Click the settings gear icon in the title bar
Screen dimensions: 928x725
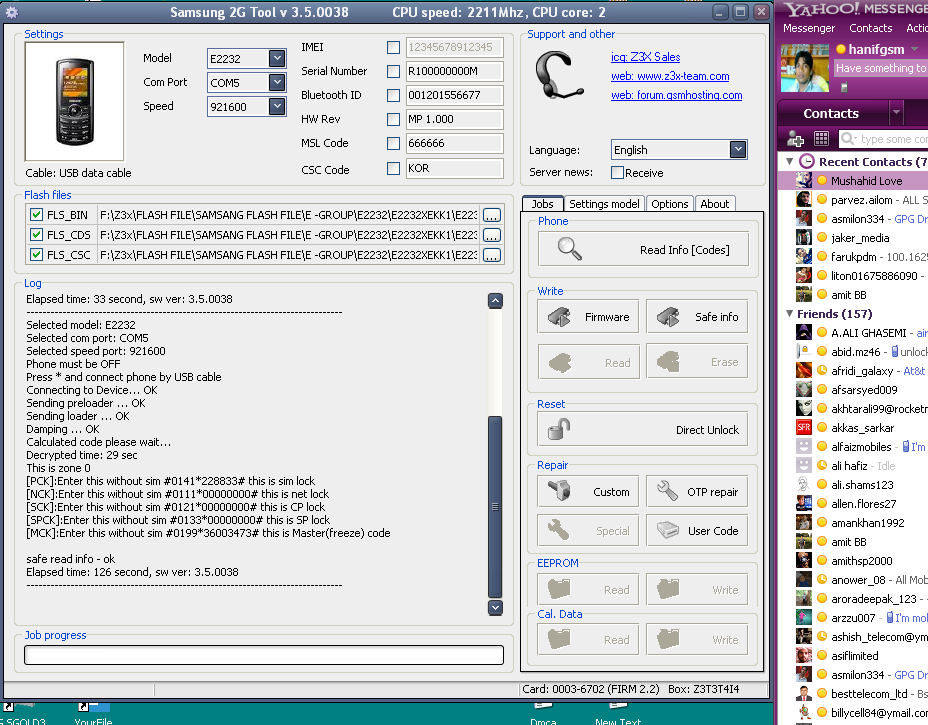[x=11, y=12]
